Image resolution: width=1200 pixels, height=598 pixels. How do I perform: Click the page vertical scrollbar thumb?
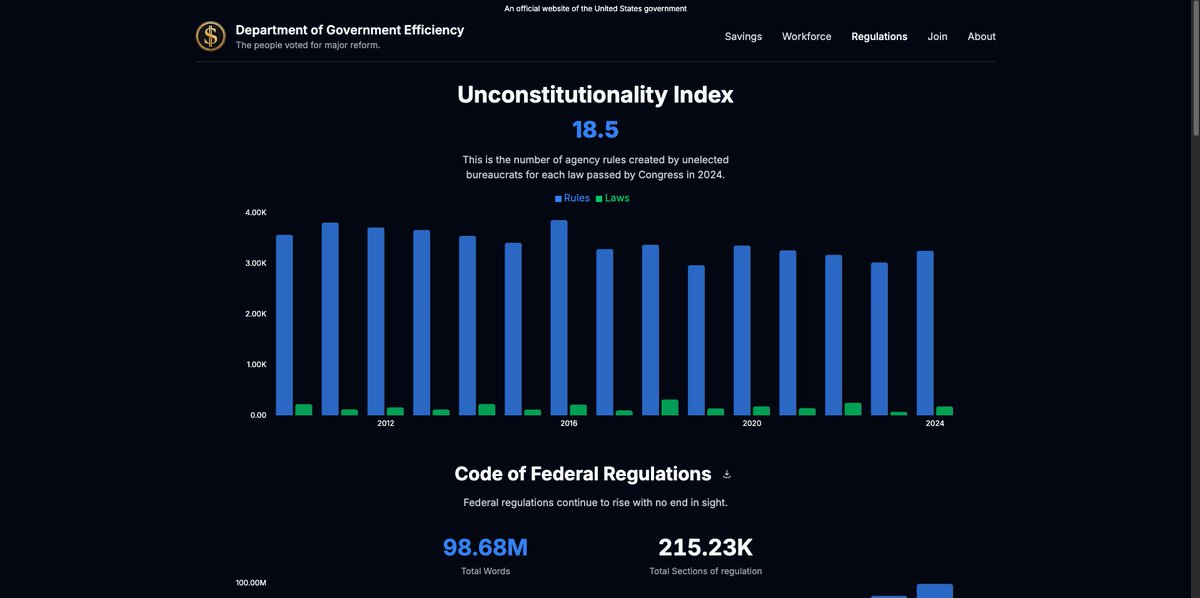pyautogui.click(x=1194, y=68)
